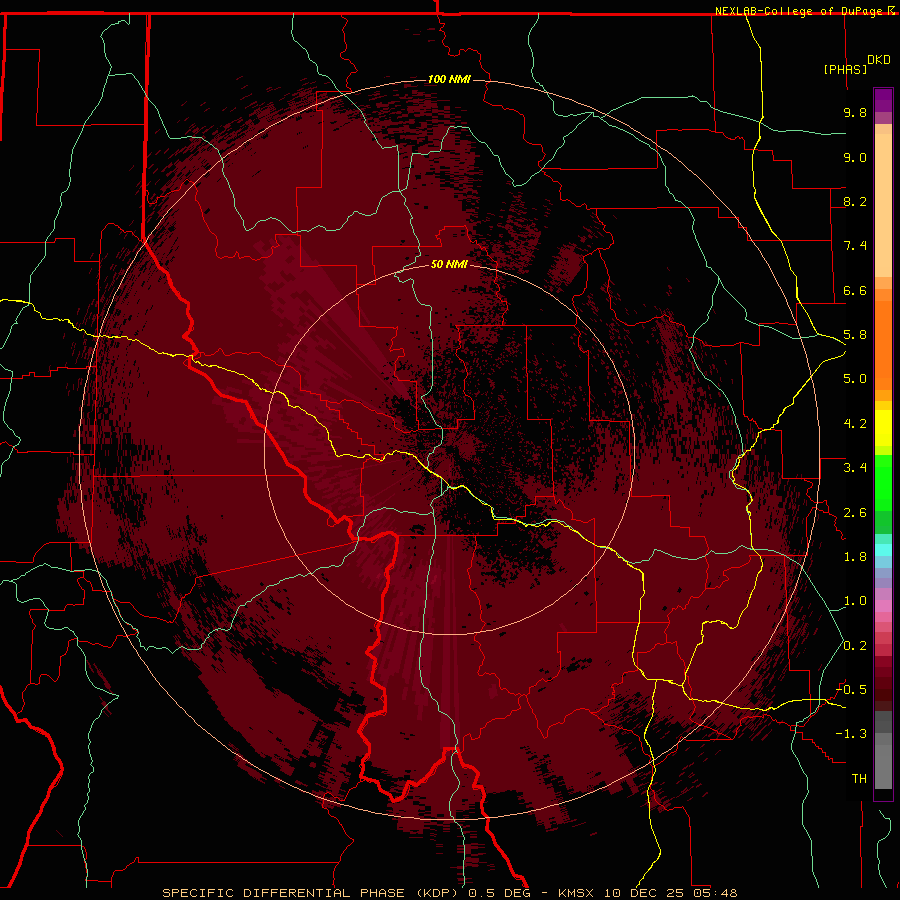Viewport: 900px width, 900px height.
Task: Click the 6.6 scale value
Action: point(855,290)
